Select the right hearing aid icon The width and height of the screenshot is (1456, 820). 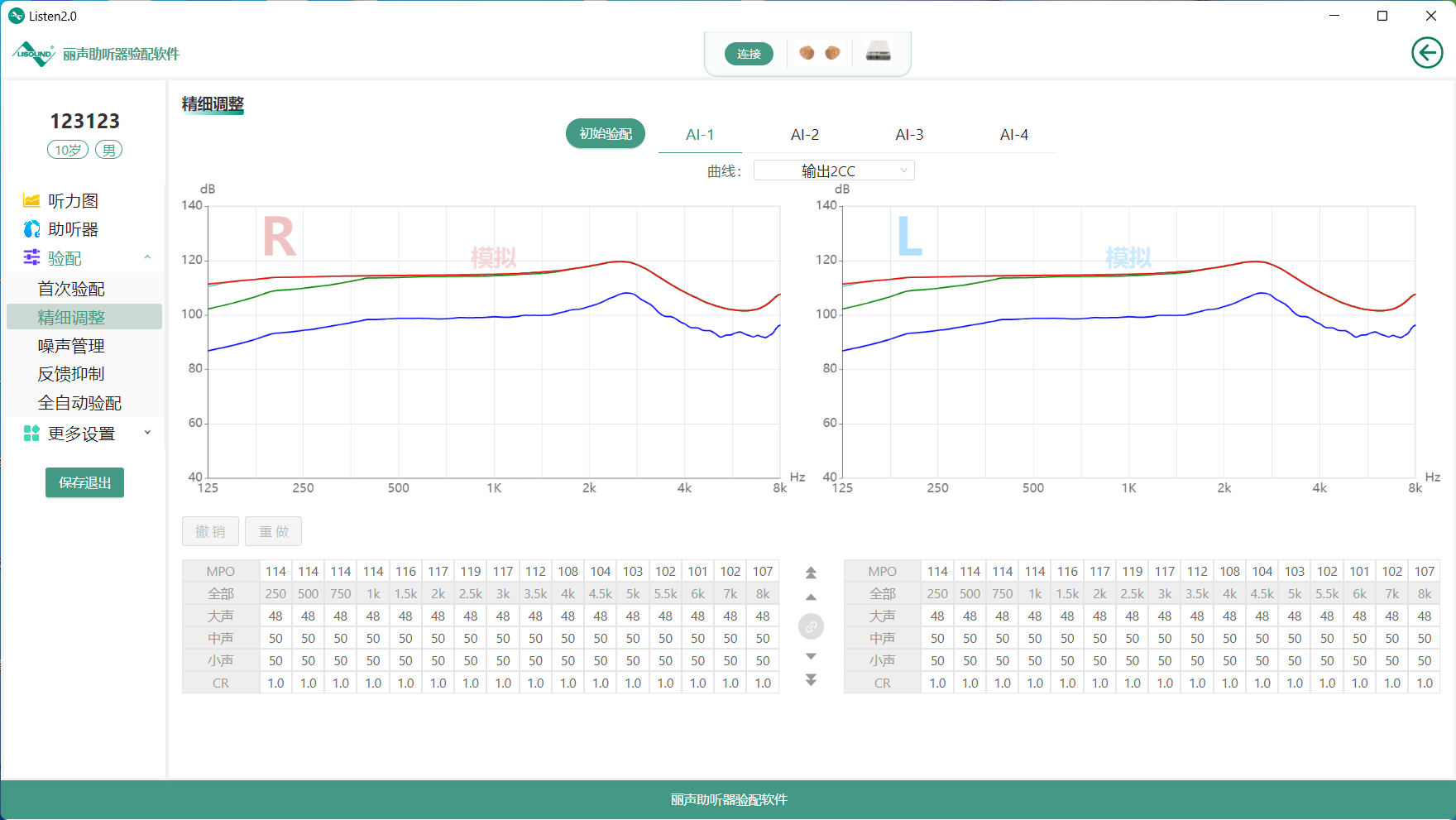(x=807, y=53)
